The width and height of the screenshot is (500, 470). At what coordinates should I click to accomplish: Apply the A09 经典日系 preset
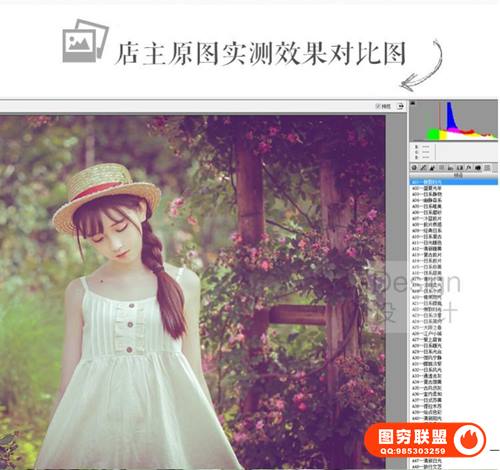click(x=454, y=231)
